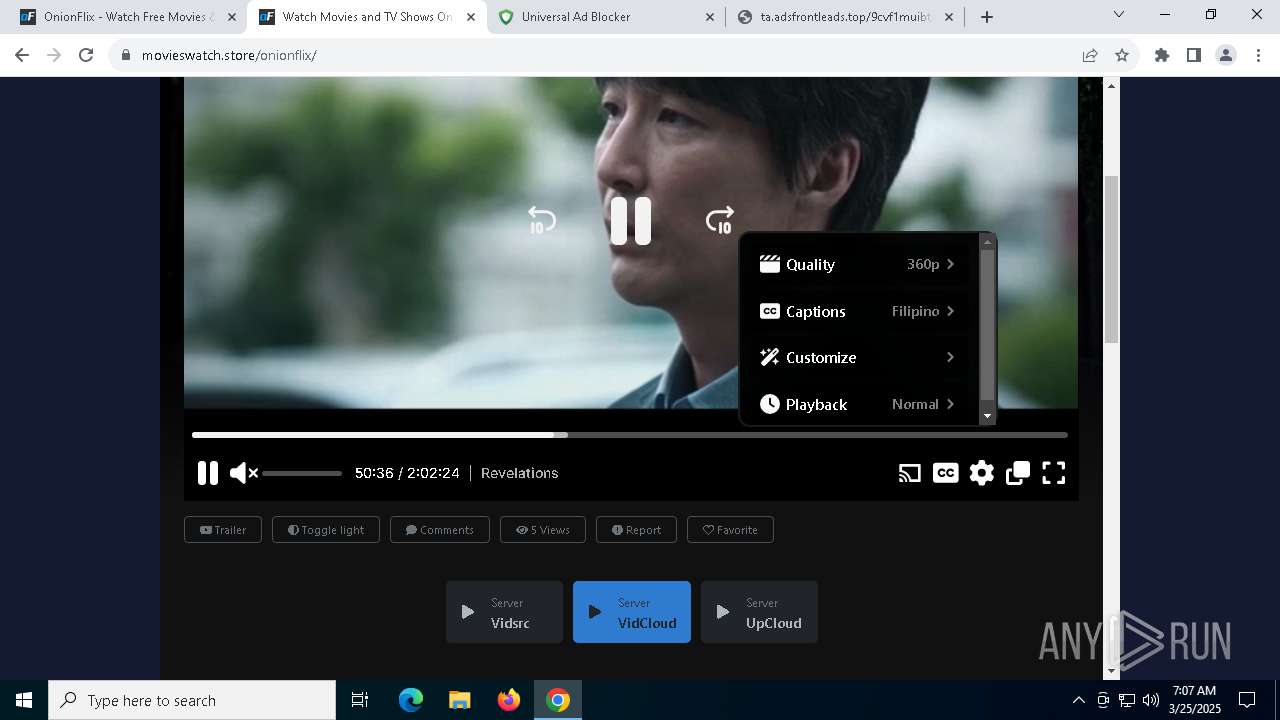Expand the Customize chevron arrow

pyautogui.click(x=950, y=357)
